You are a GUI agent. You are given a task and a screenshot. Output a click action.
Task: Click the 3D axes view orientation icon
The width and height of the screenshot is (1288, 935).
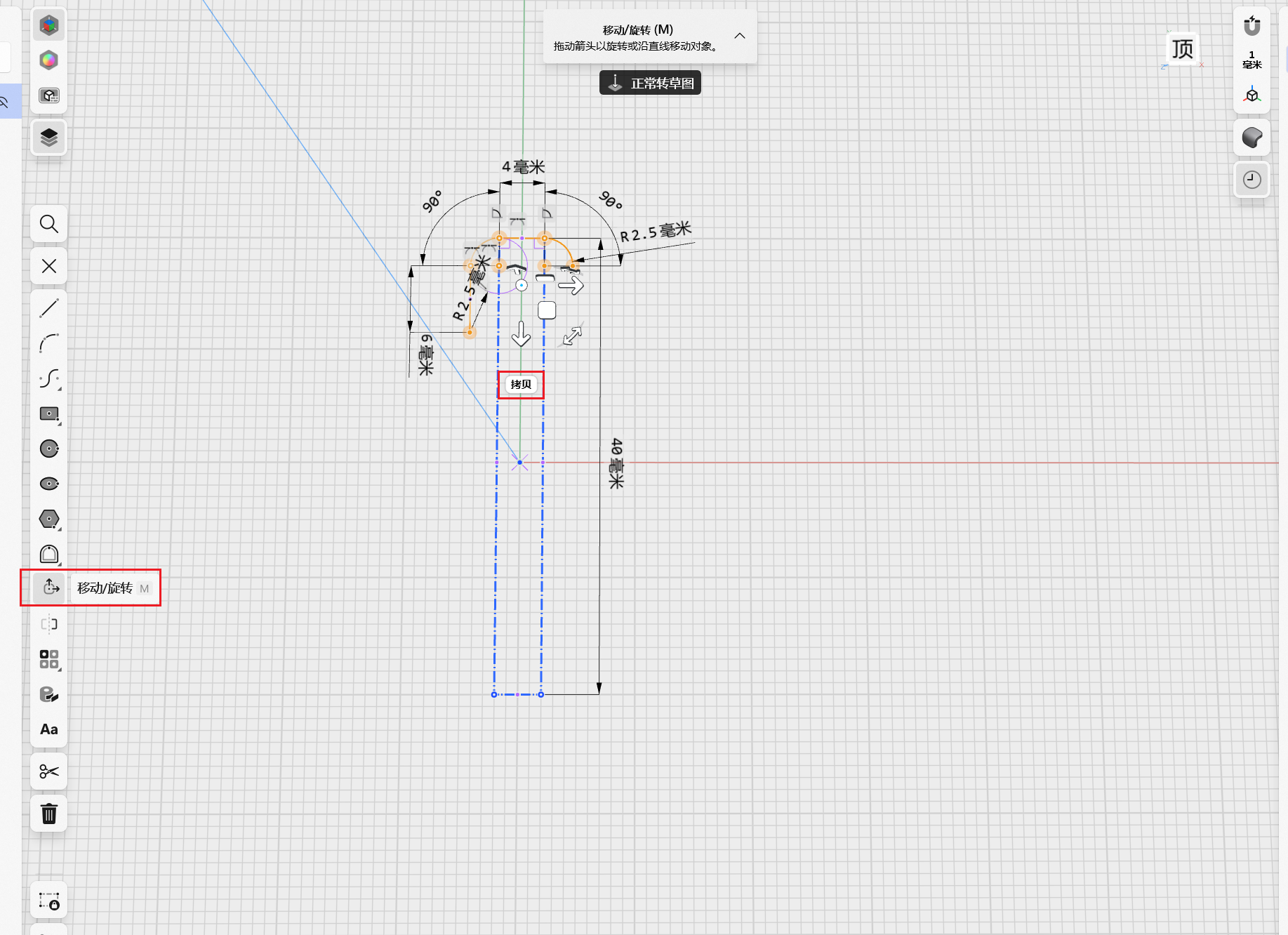(x=1252, y=95)
